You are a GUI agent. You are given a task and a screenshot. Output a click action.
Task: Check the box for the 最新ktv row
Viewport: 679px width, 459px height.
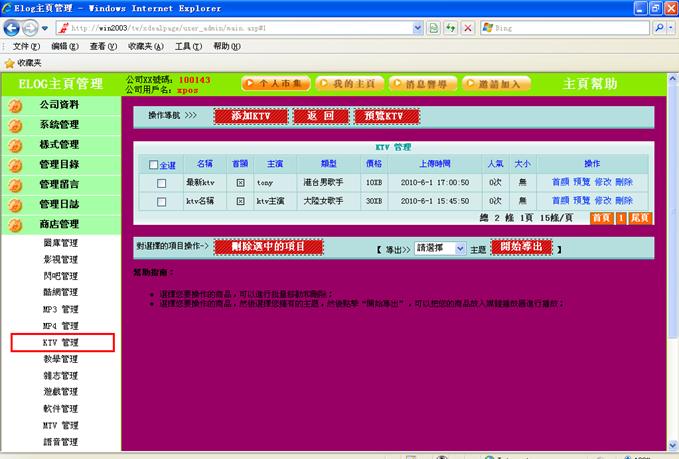pos(161,183)
